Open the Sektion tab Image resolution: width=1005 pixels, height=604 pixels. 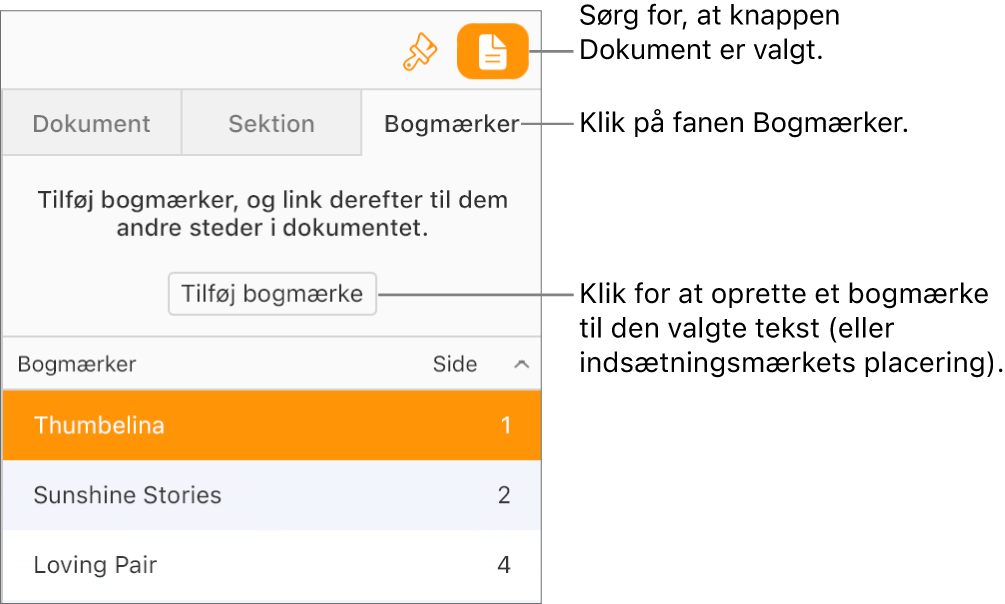[x=271, y=122]
